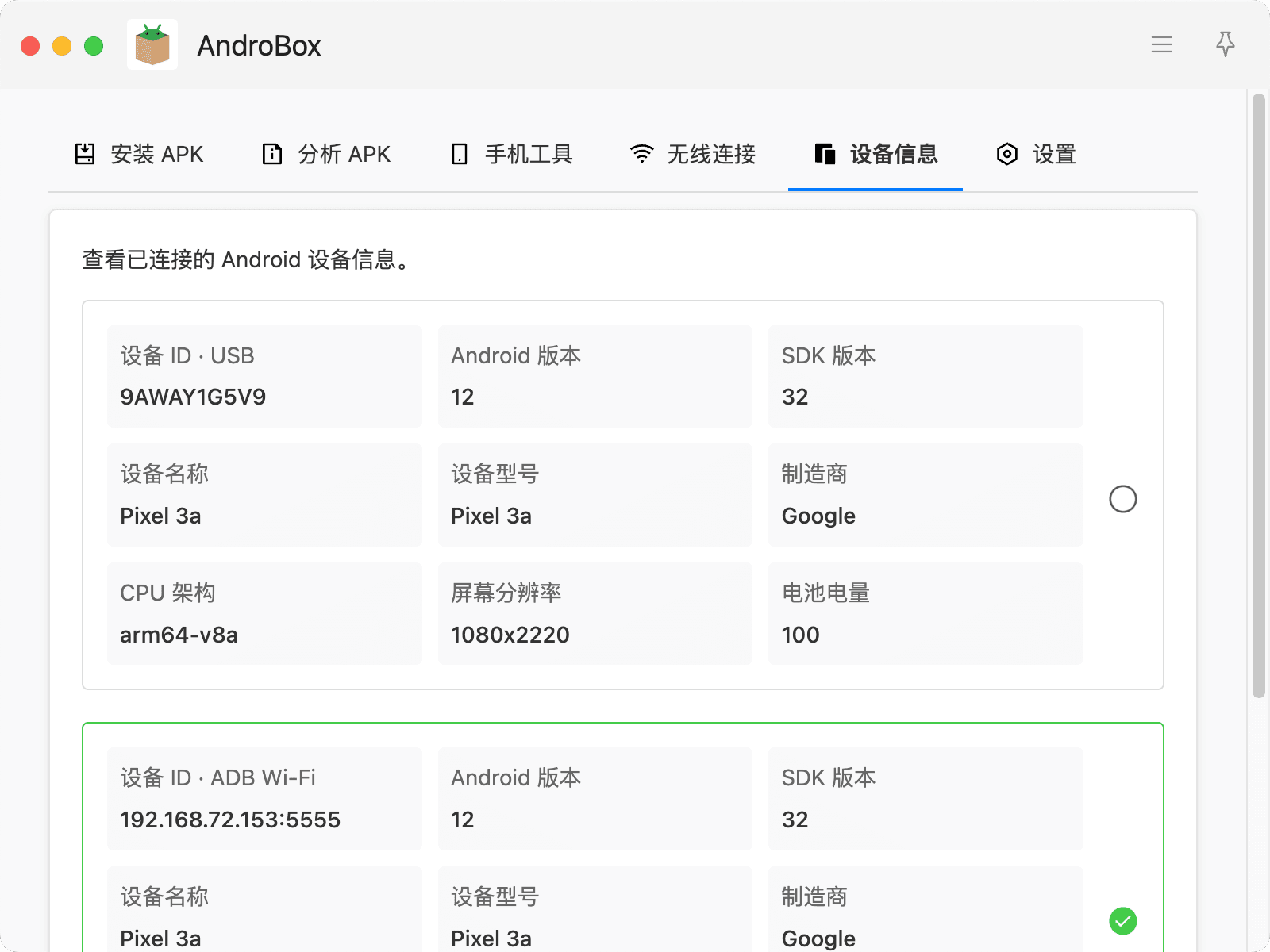The image size is (1270, 952).
Task: Click USB device's SDK version 32
Action: [x=795, y=397]
